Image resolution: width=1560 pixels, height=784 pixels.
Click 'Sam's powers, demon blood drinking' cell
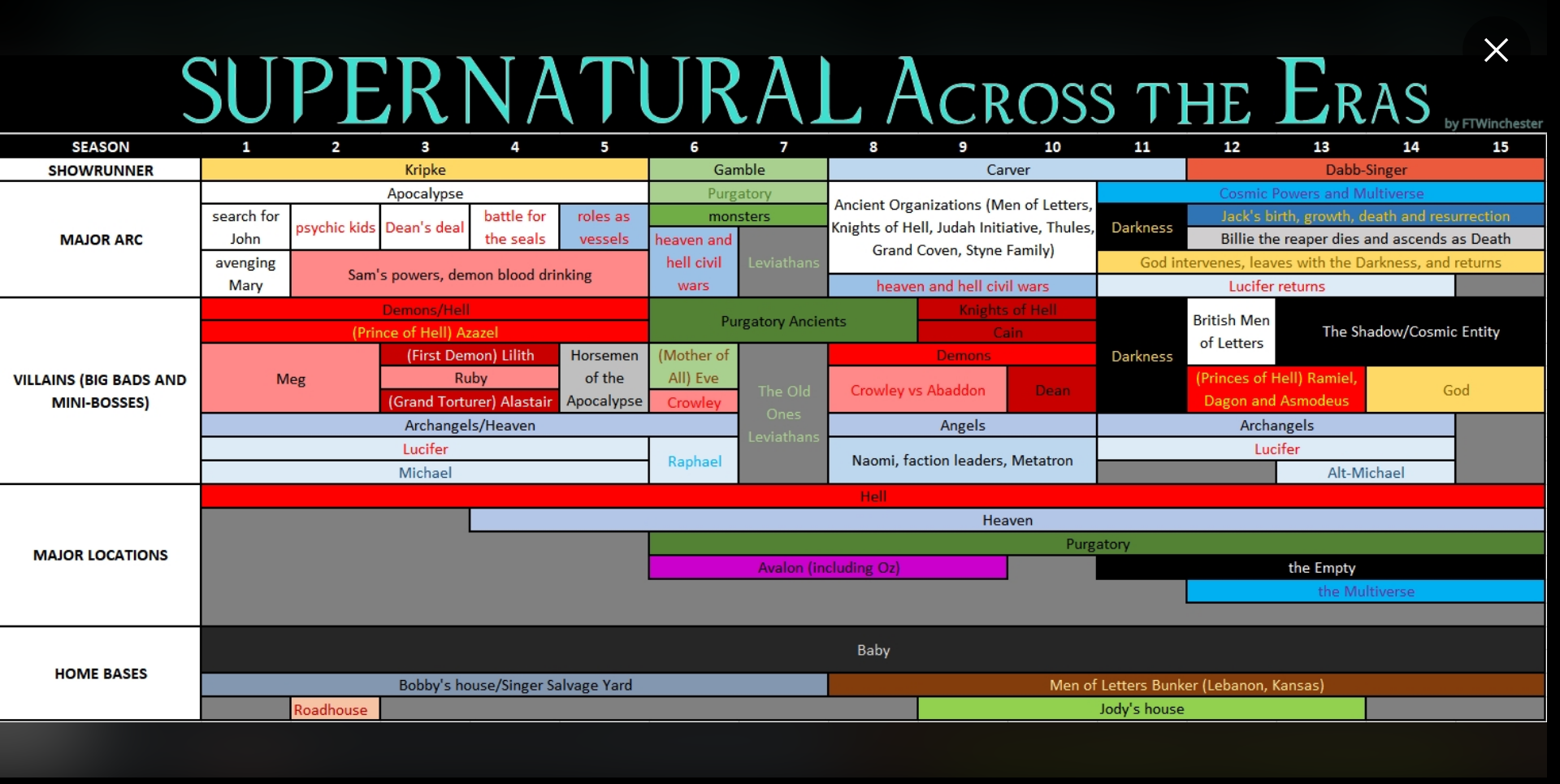(x=470, y=275)
